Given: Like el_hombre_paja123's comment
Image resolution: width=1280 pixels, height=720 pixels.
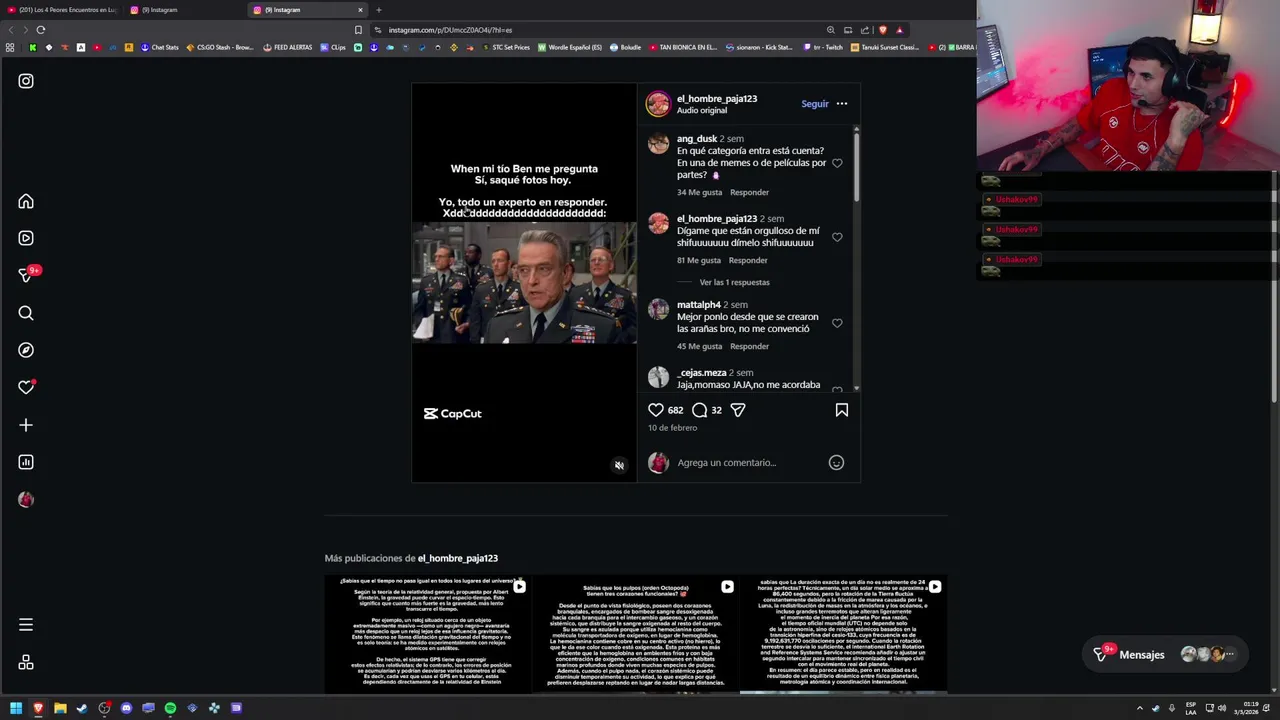Looking at the screenshot, I should pyautogui.click(x=837, y=237).
